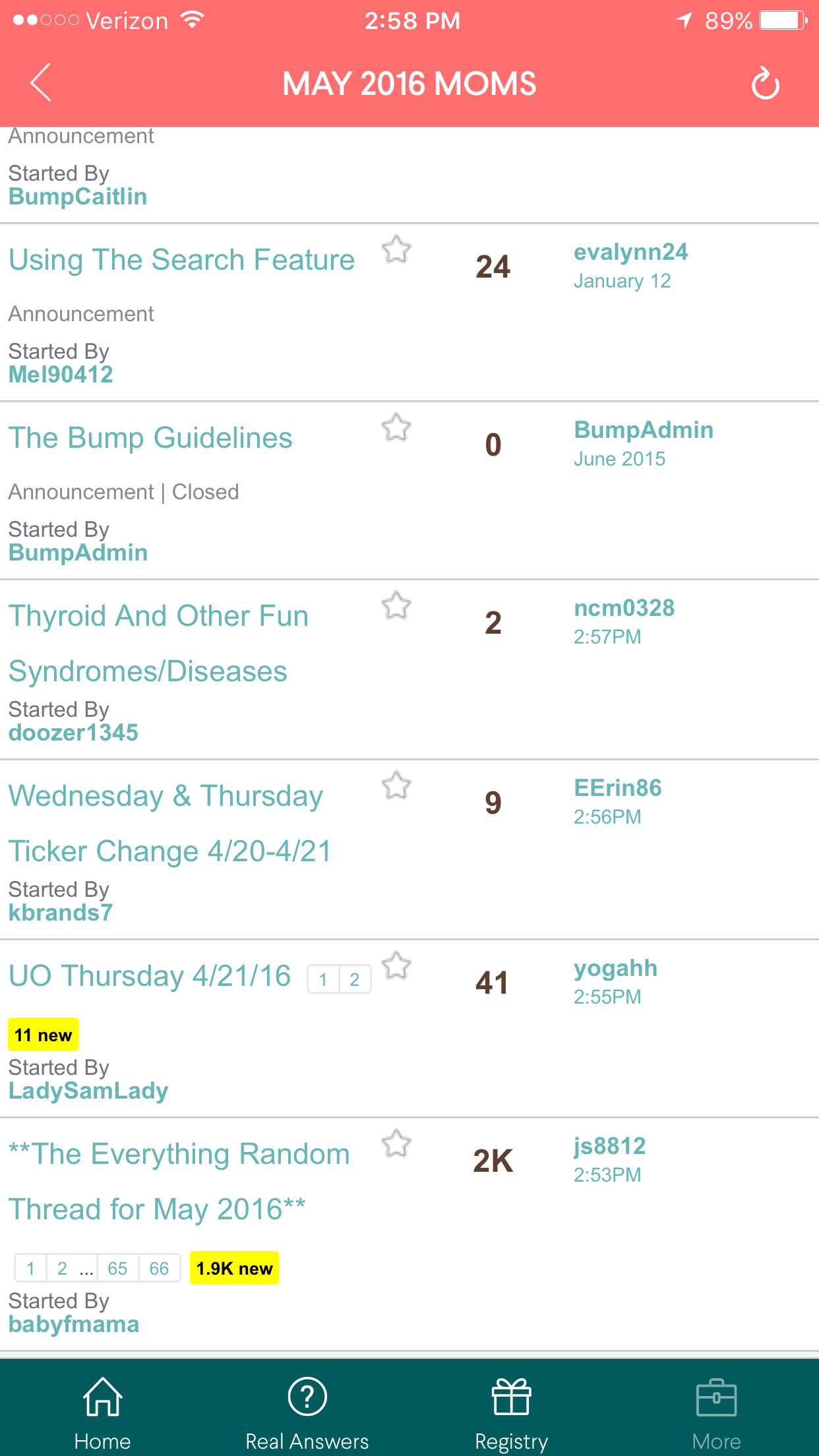Open user profile babyfmama
Viewport: 819px width, 1456px height.
point(74,1324)
